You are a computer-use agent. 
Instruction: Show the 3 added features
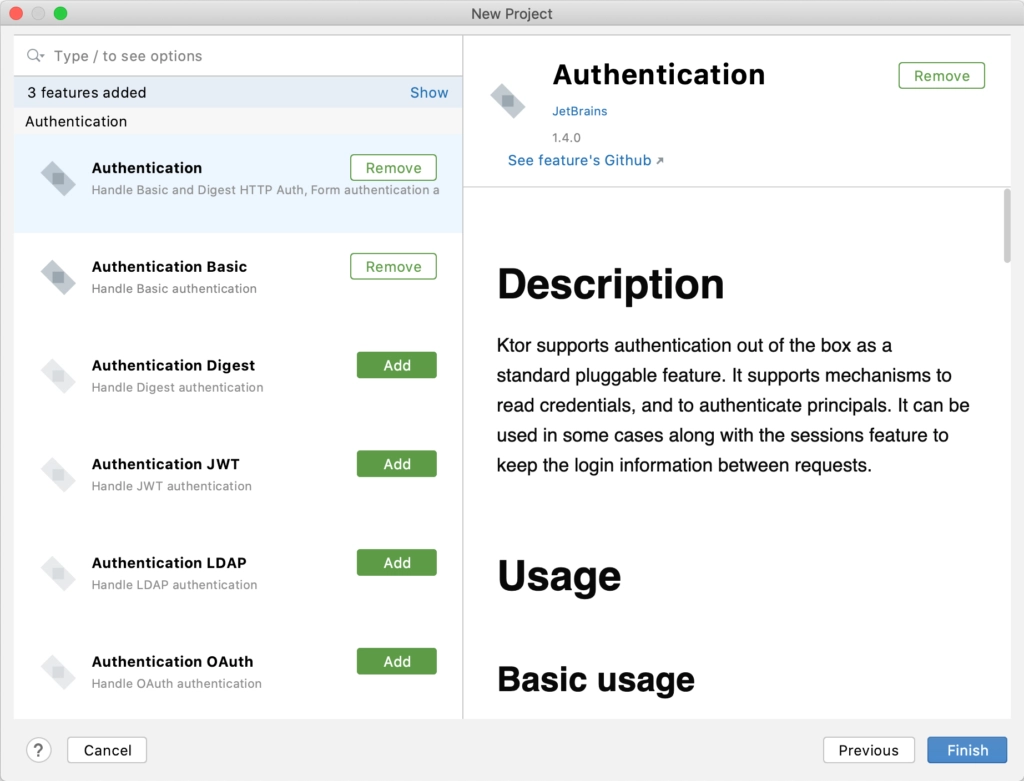429,93
